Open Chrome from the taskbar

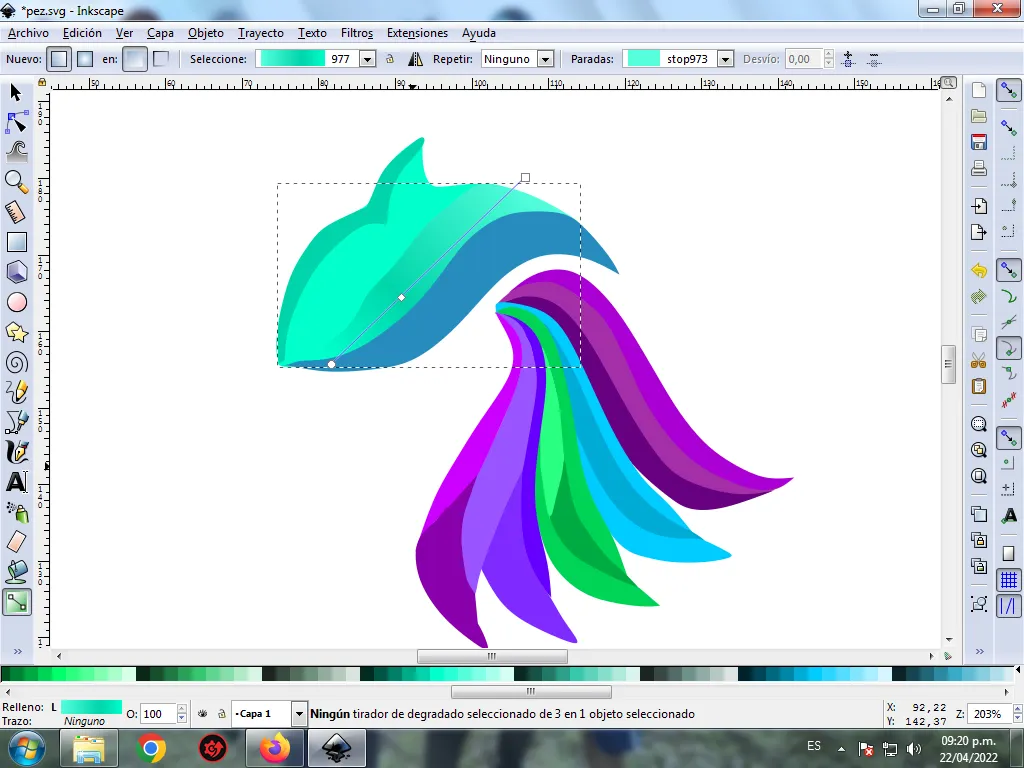click(151, 748)
